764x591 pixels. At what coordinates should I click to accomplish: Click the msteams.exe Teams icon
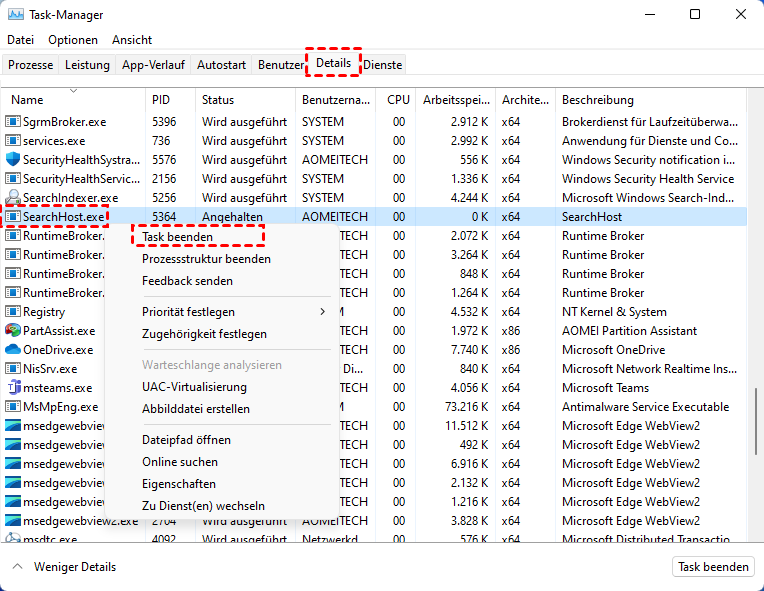coord(13,388)
